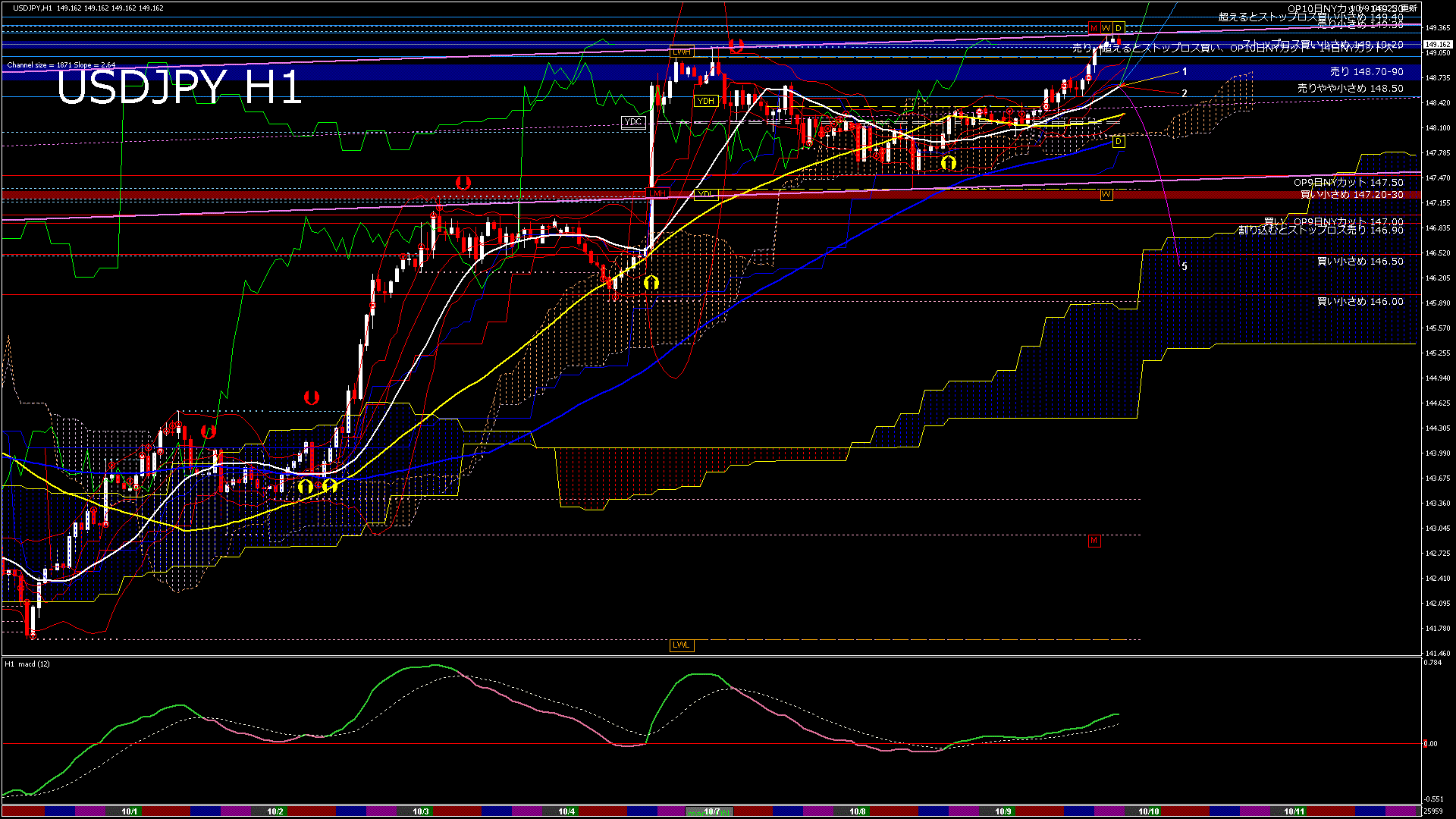Click the yellow D marker at top
This screenshot has width=1456, height=819.
(x=1118, y=28)
